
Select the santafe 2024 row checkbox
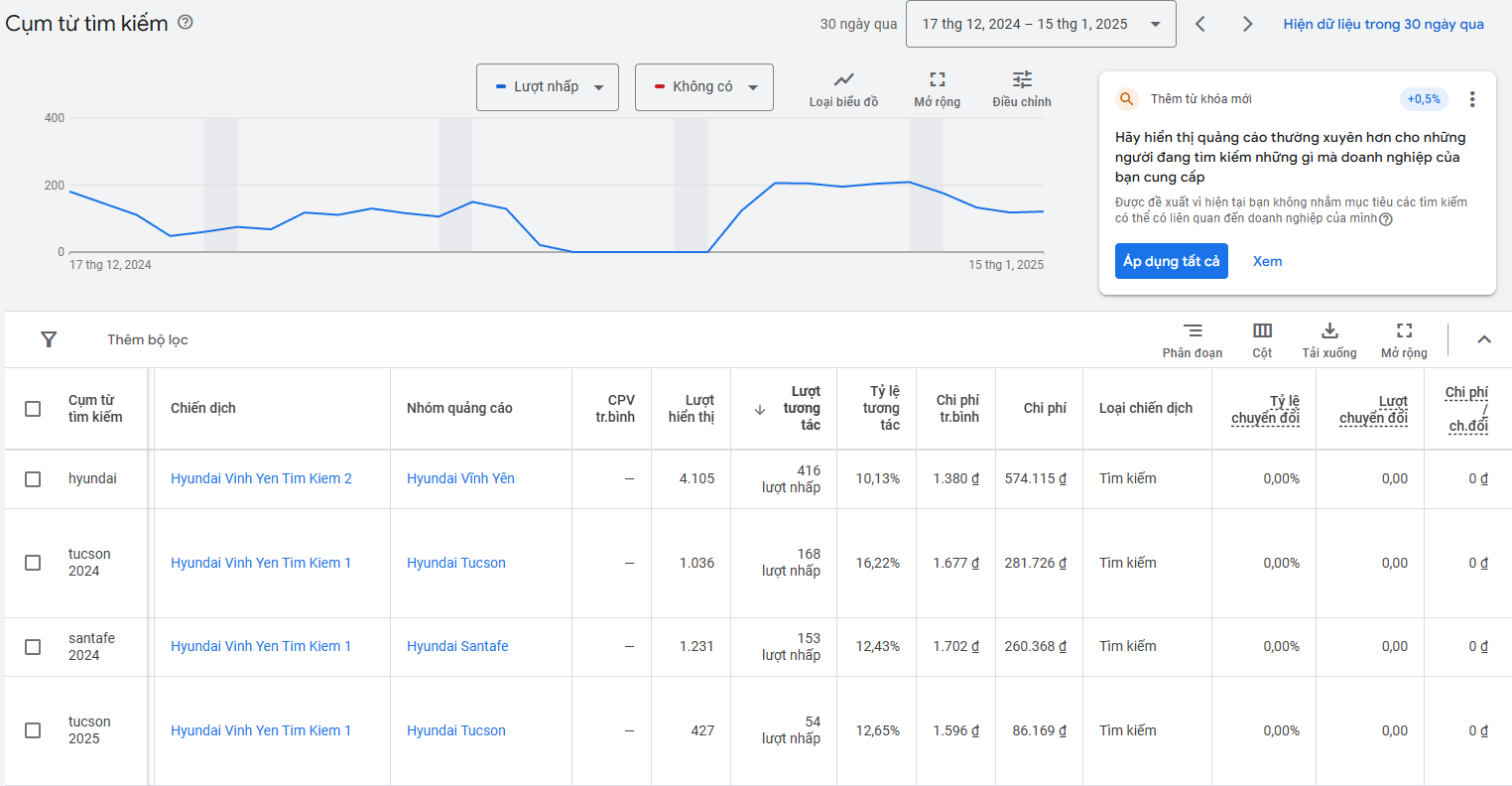[33, 647]
